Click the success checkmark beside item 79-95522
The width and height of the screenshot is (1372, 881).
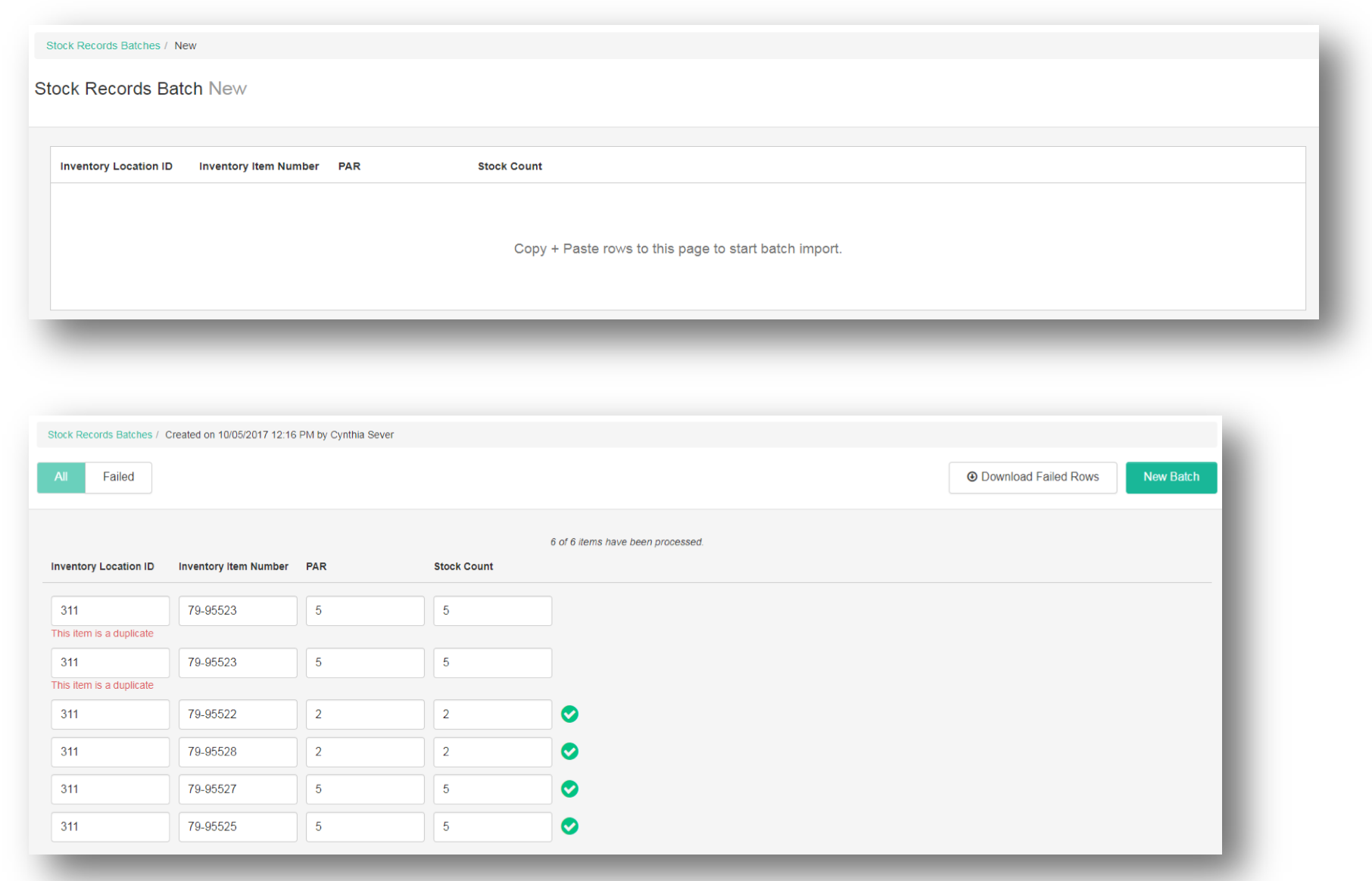(569, 714)
